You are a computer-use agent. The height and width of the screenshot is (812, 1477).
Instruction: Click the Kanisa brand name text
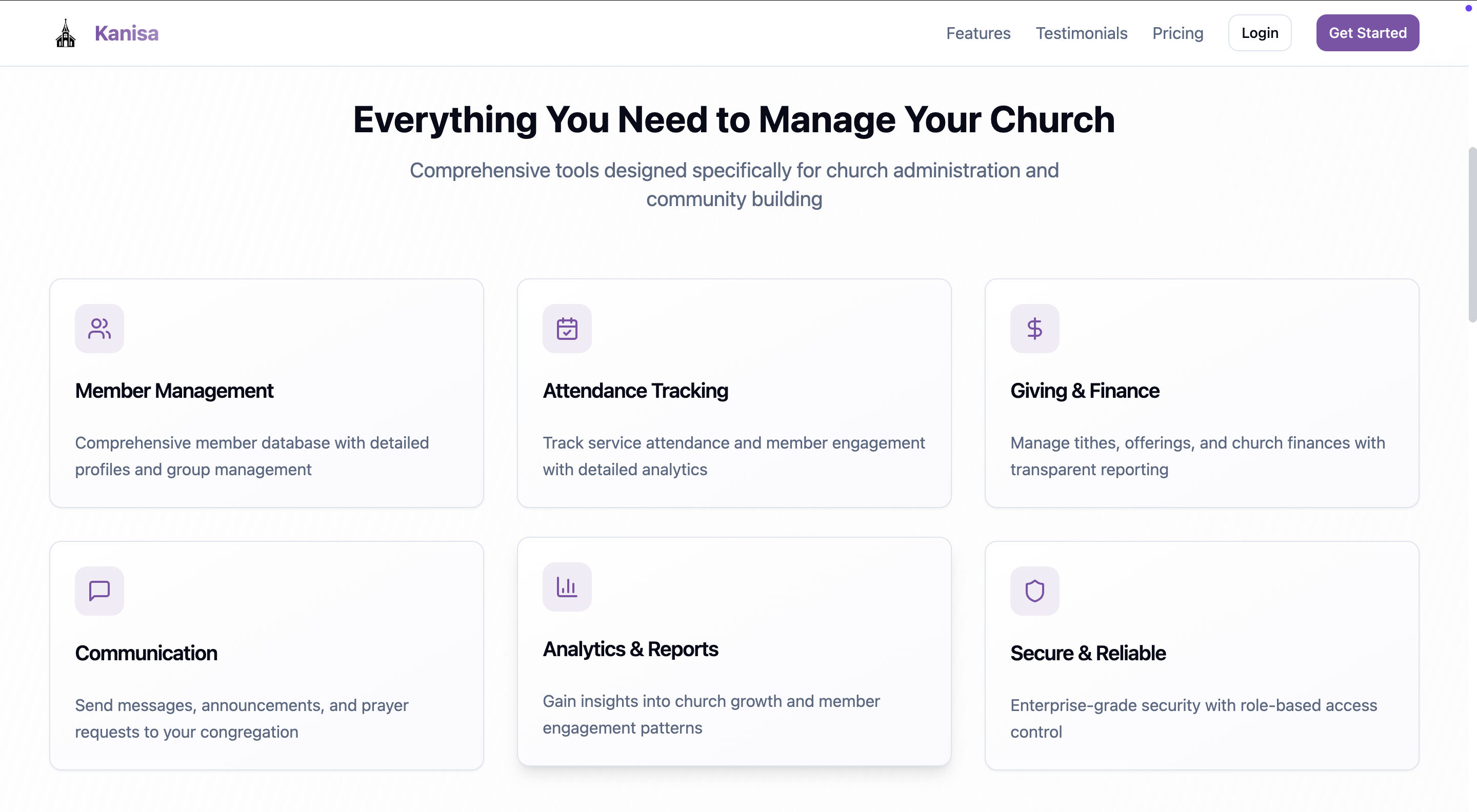coord(126,33)
